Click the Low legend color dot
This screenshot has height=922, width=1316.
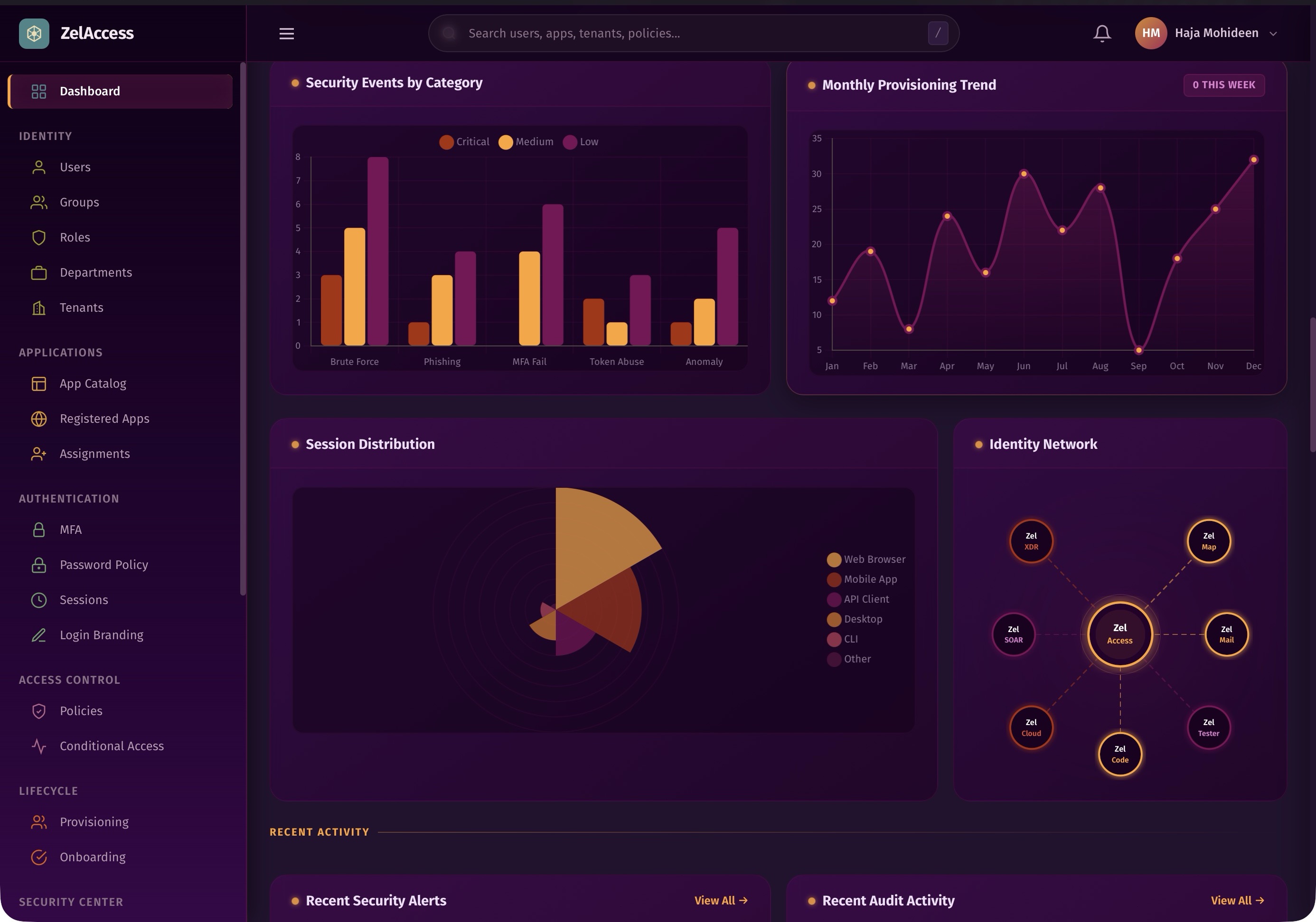click(569, 141)
